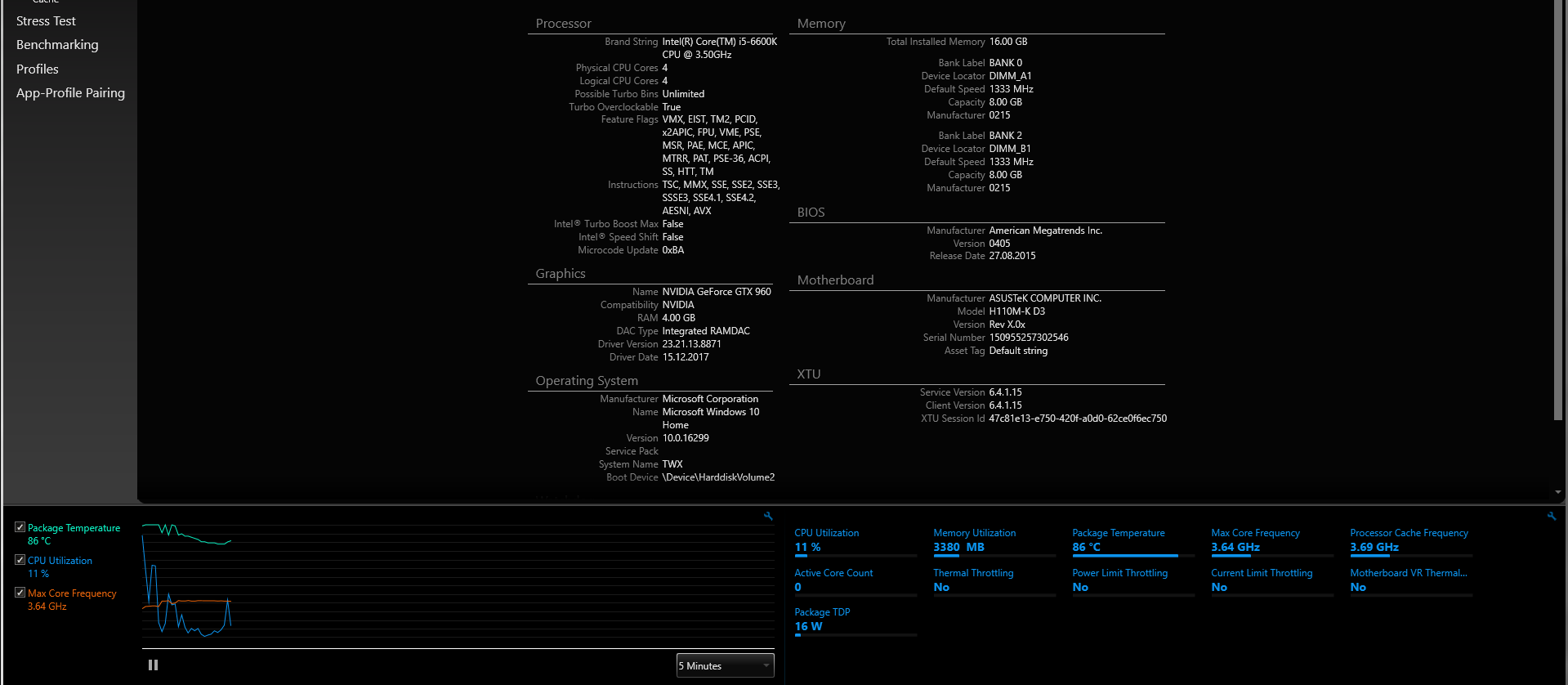Select the Memory Utilization 3380 MB tile
This screenshot has width=1568, height=685.
(994, 542)
